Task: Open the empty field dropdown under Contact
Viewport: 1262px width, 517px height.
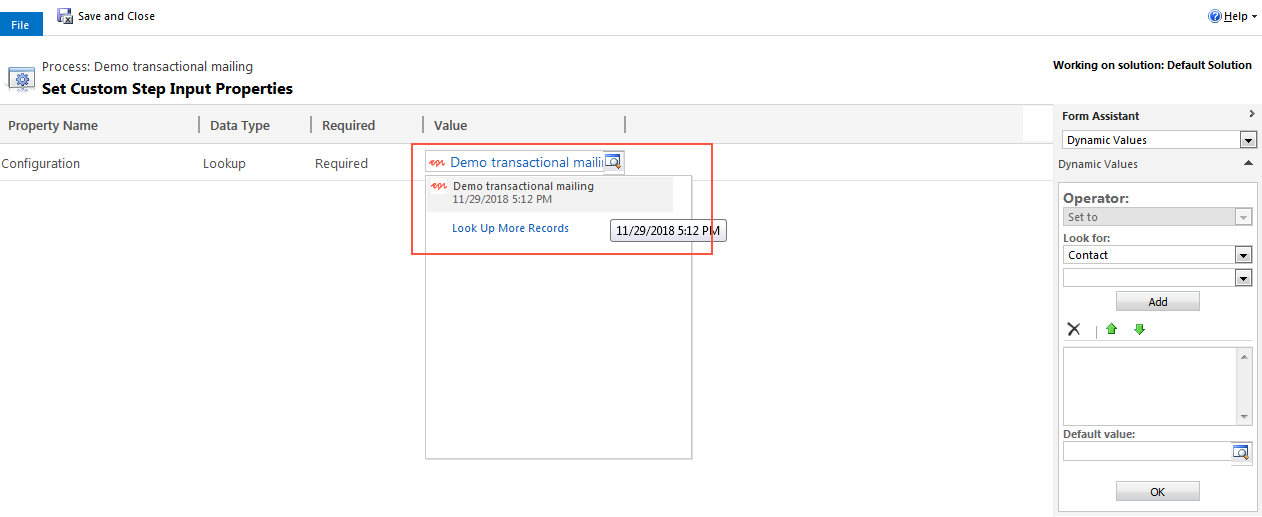Action: coord(1244,278)
